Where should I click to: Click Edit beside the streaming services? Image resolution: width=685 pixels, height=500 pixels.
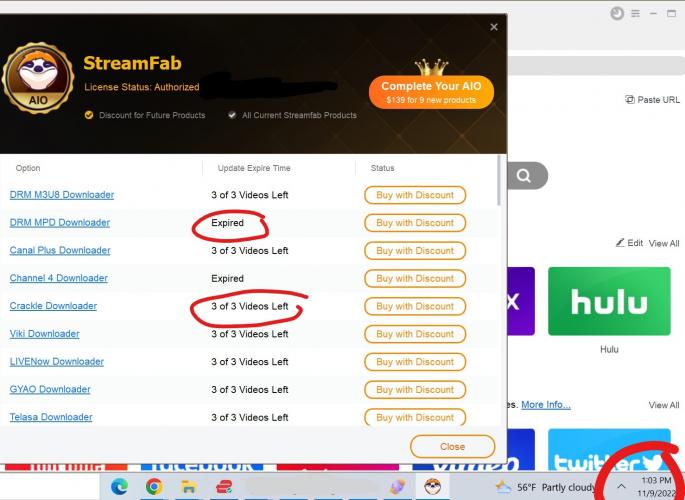(x=630, y=243)
